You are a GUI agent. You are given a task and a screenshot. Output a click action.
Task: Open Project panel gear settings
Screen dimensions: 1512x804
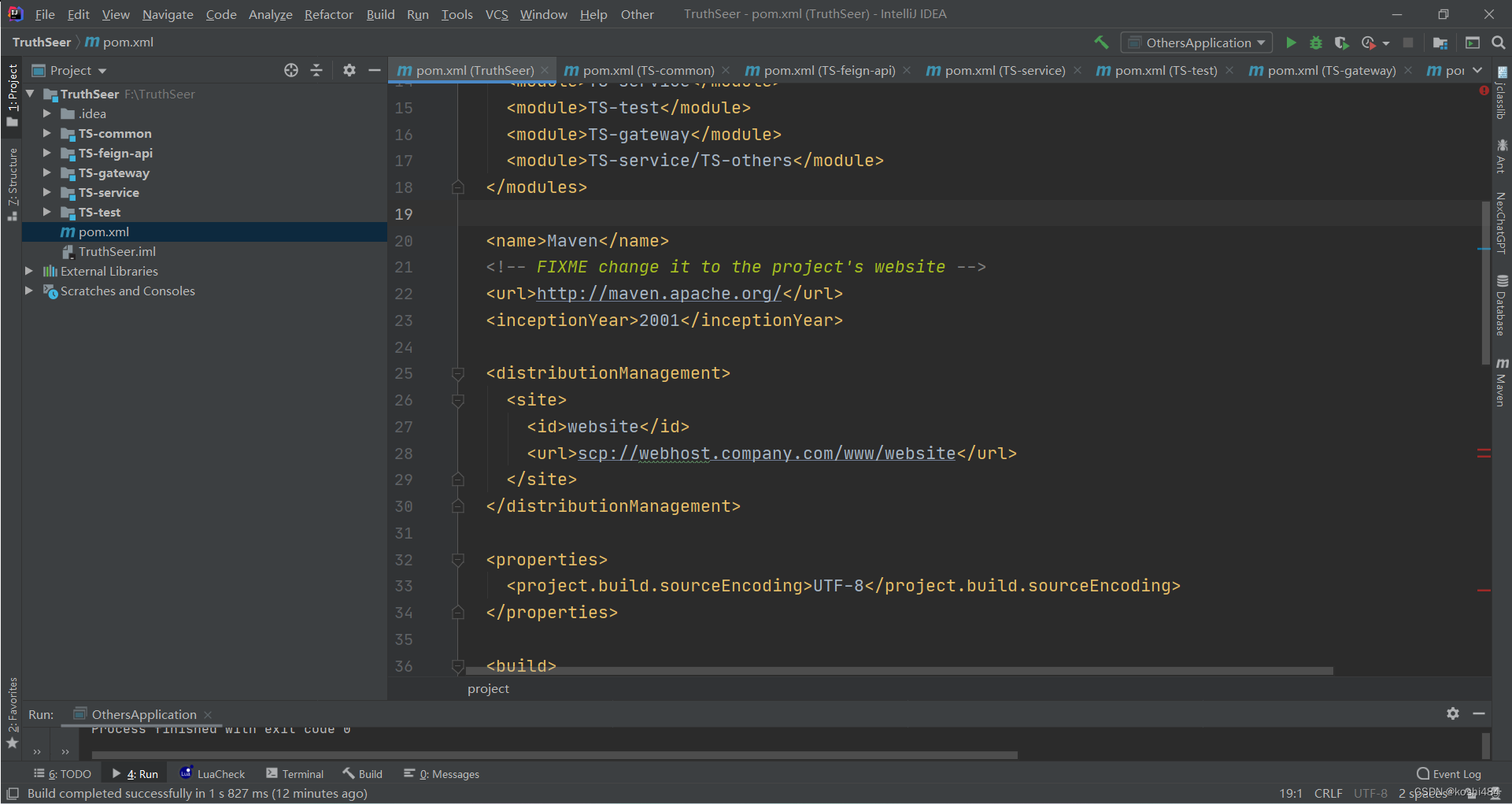(349, 70)
